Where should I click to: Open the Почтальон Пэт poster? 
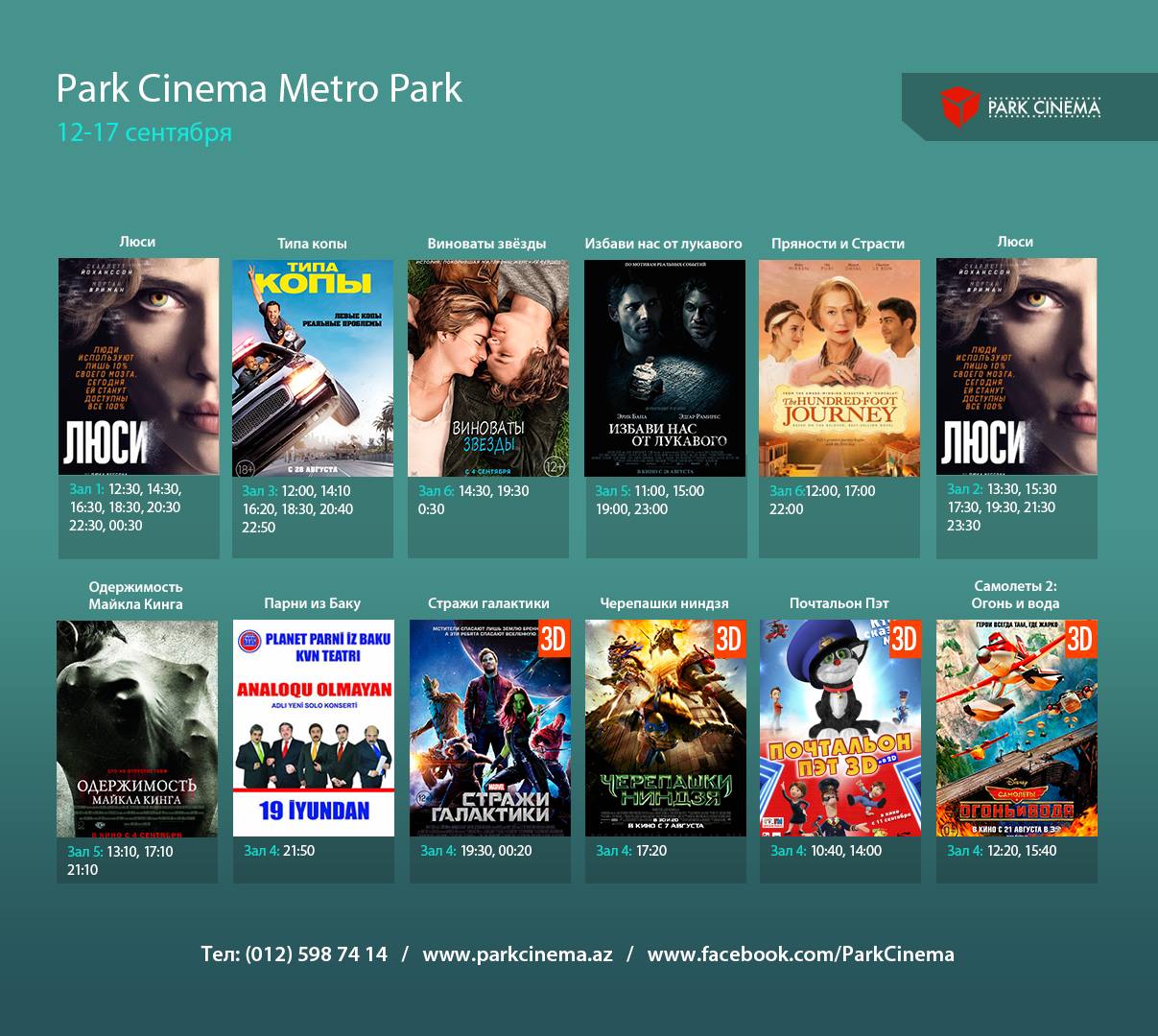point(840,728)
